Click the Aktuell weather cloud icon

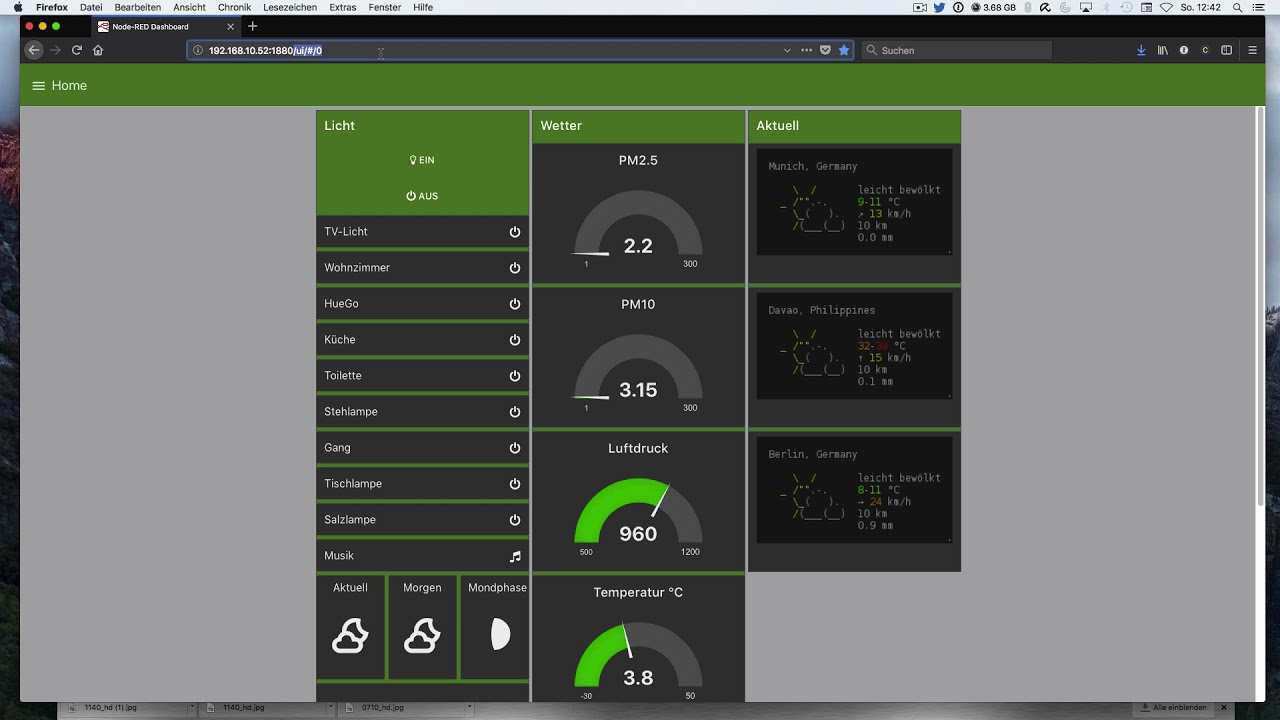pyautogui.click(x=350, y=635)
